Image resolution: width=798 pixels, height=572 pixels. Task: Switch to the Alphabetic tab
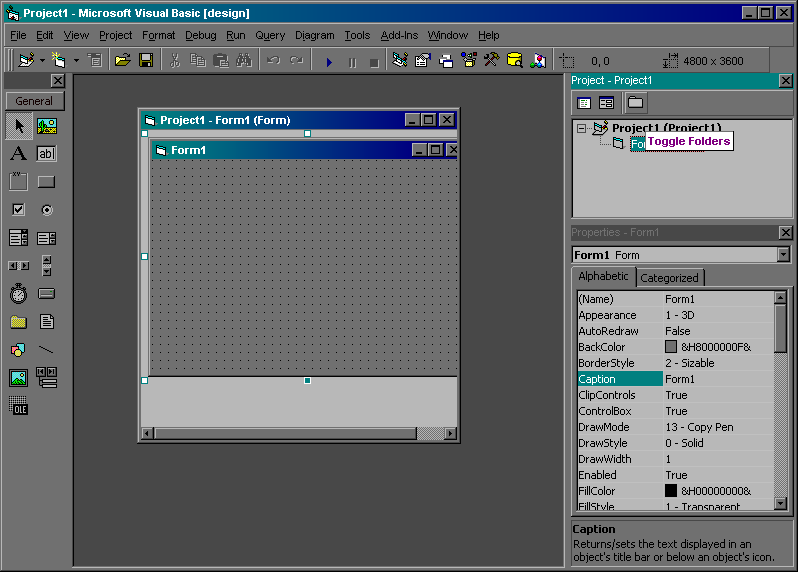click(x=604, y=276)
